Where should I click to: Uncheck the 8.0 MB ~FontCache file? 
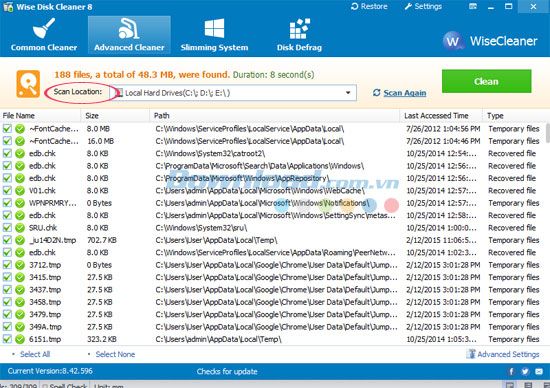tap(7, 128)
